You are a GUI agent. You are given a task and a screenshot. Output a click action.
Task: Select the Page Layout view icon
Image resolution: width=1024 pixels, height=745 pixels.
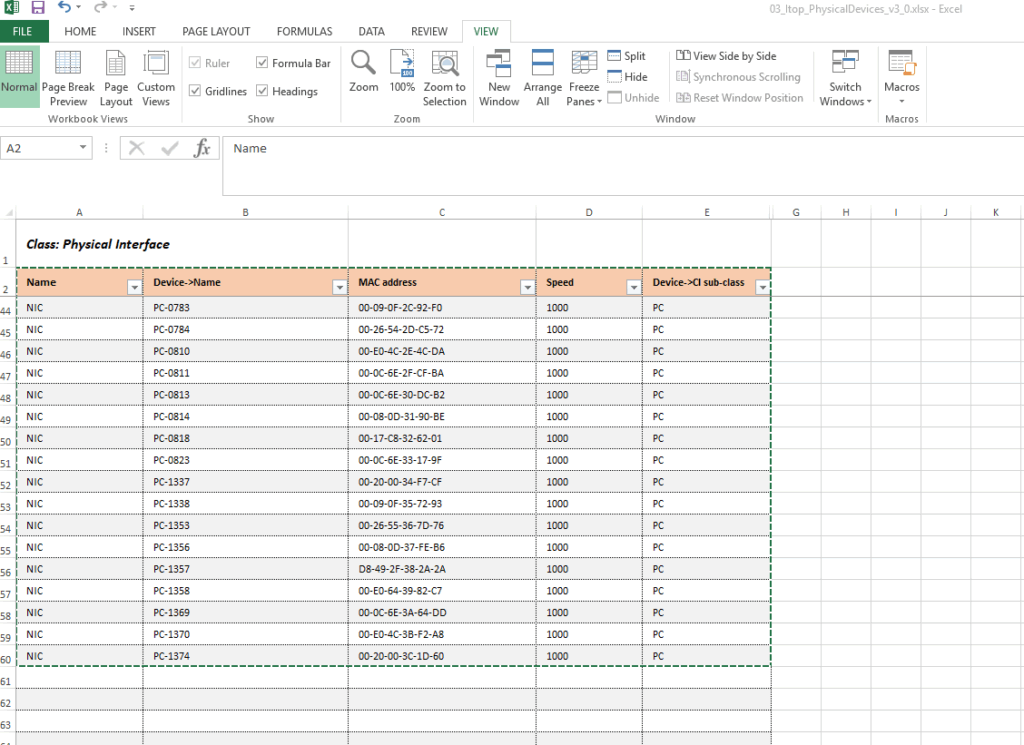click(x=116, y=78)
